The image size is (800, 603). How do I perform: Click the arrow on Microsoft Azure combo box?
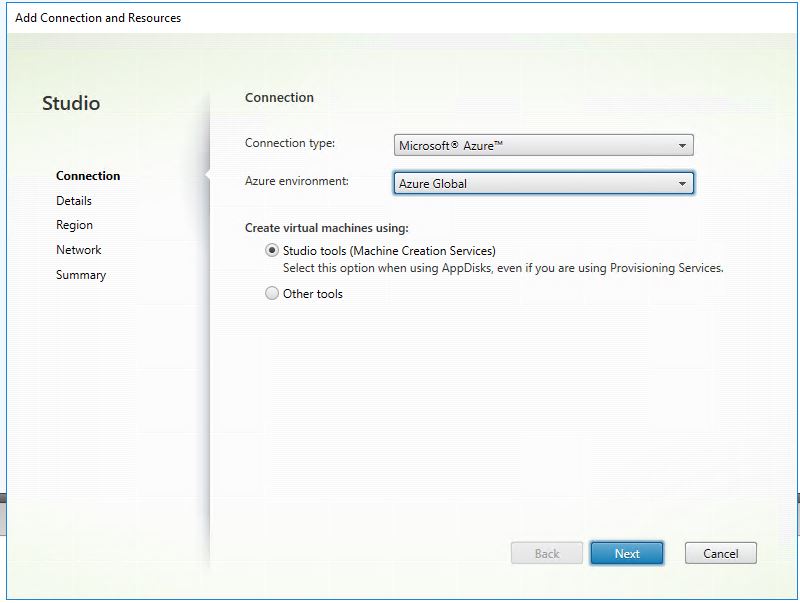682,146
